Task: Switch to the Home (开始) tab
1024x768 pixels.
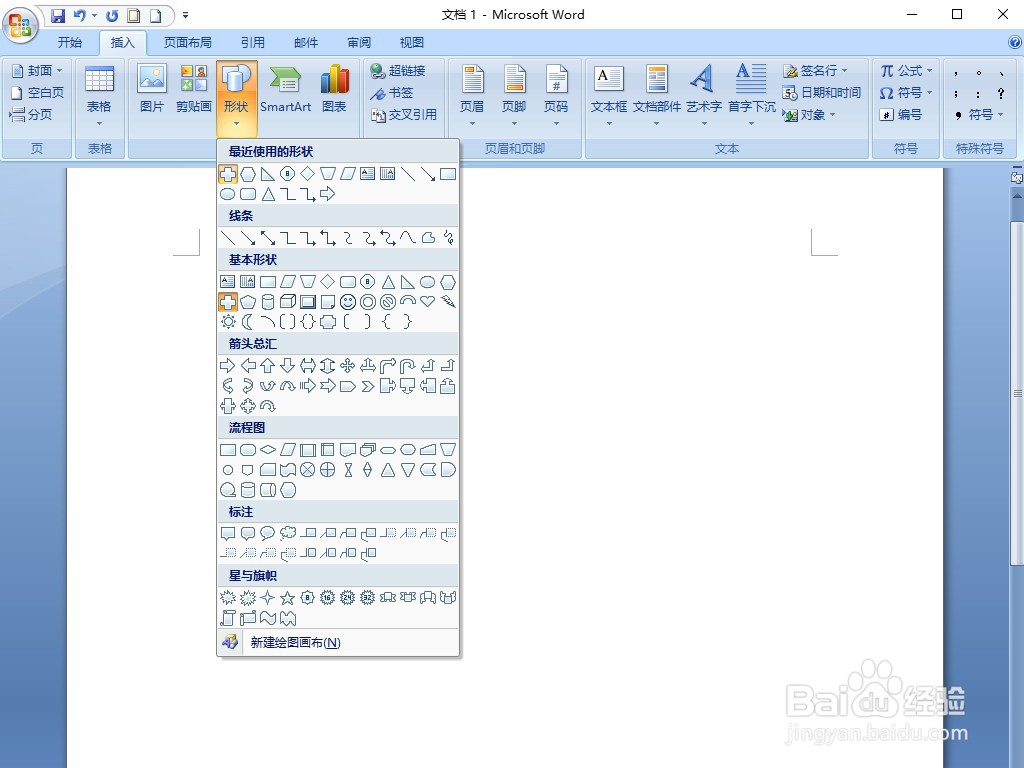Action: 70,42
